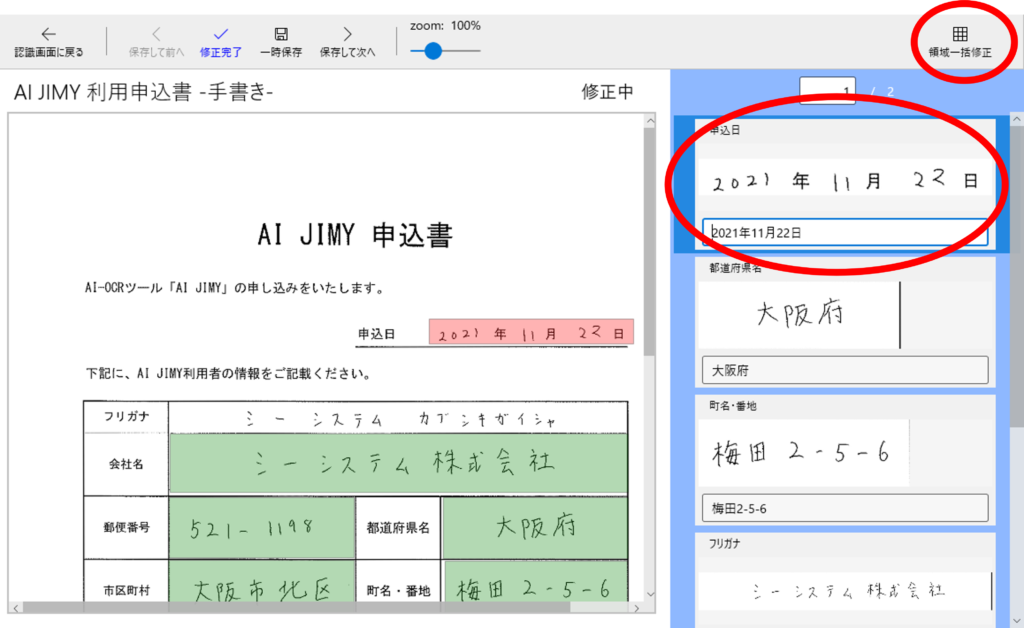Click the zoom slider handle
1024x628 pixels.
click(432, 51)
